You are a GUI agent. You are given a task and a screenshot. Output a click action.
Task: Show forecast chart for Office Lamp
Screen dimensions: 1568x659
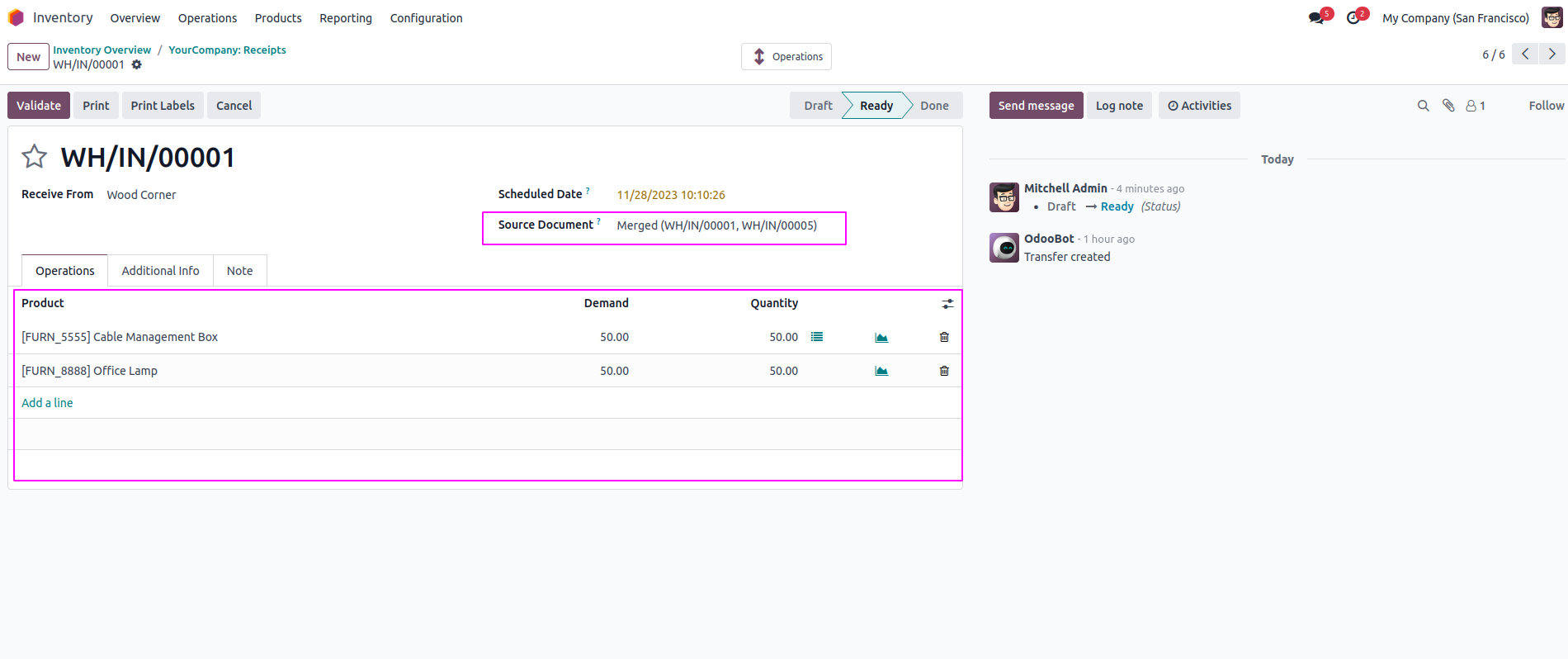(x=881, y=371)
